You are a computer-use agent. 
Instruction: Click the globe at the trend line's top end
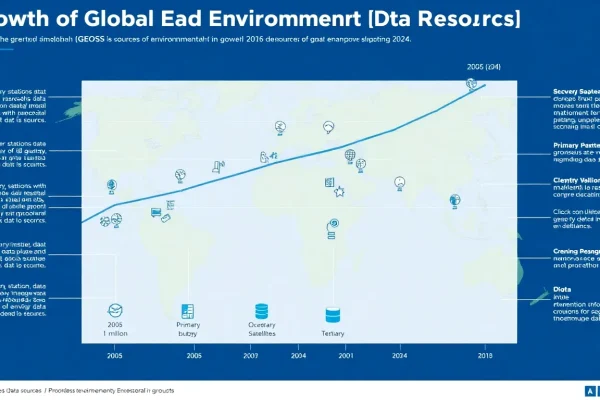(471, 84)
